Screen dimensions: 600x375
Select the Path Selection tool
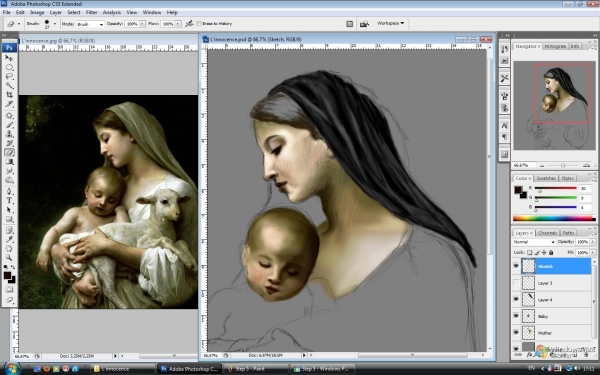click(x=9, y=210)
